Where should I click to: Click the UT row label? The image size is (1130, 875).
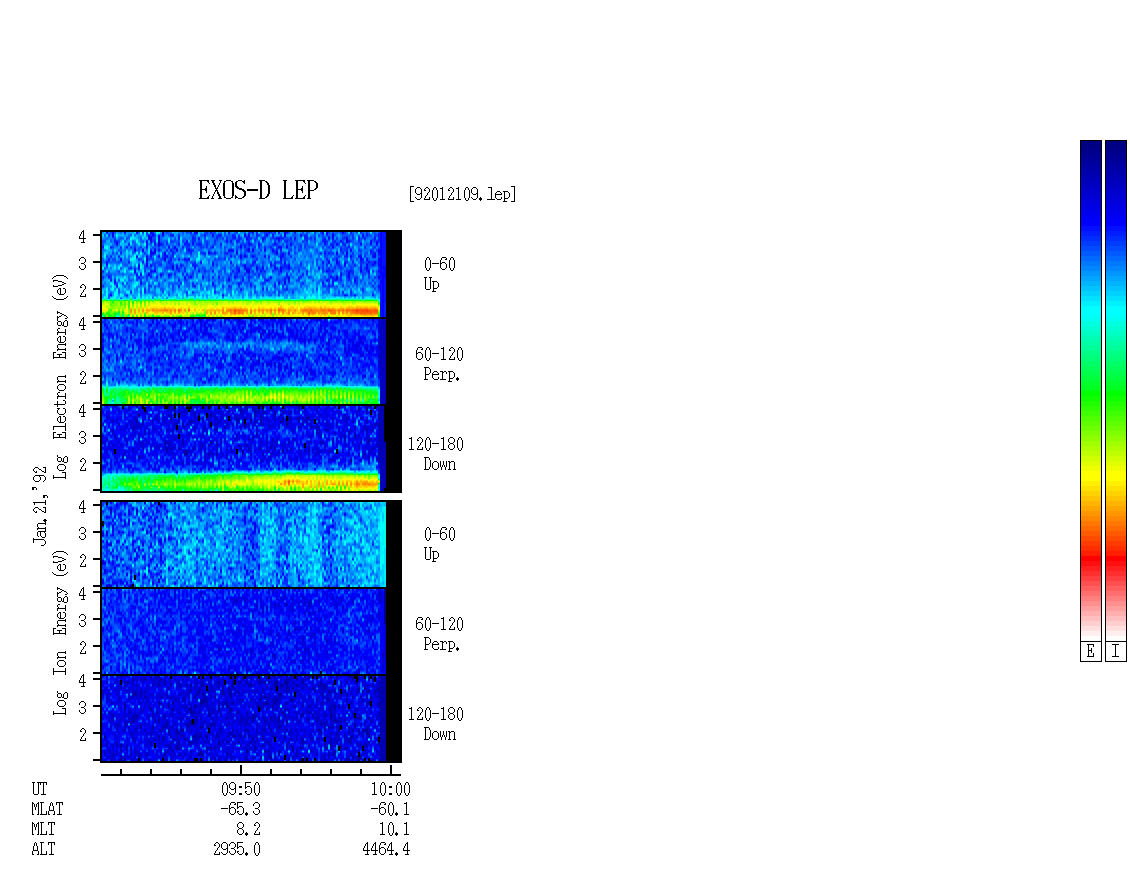pos(39,789)
